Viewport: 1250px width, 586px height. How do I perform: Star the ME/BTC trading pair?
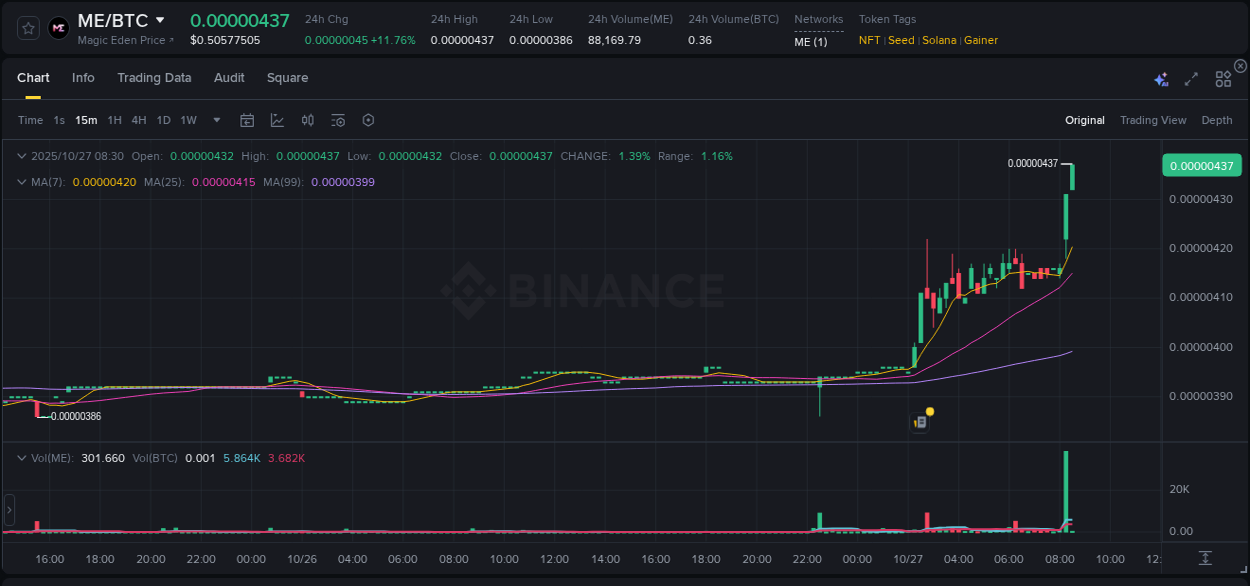click(27, 27)
